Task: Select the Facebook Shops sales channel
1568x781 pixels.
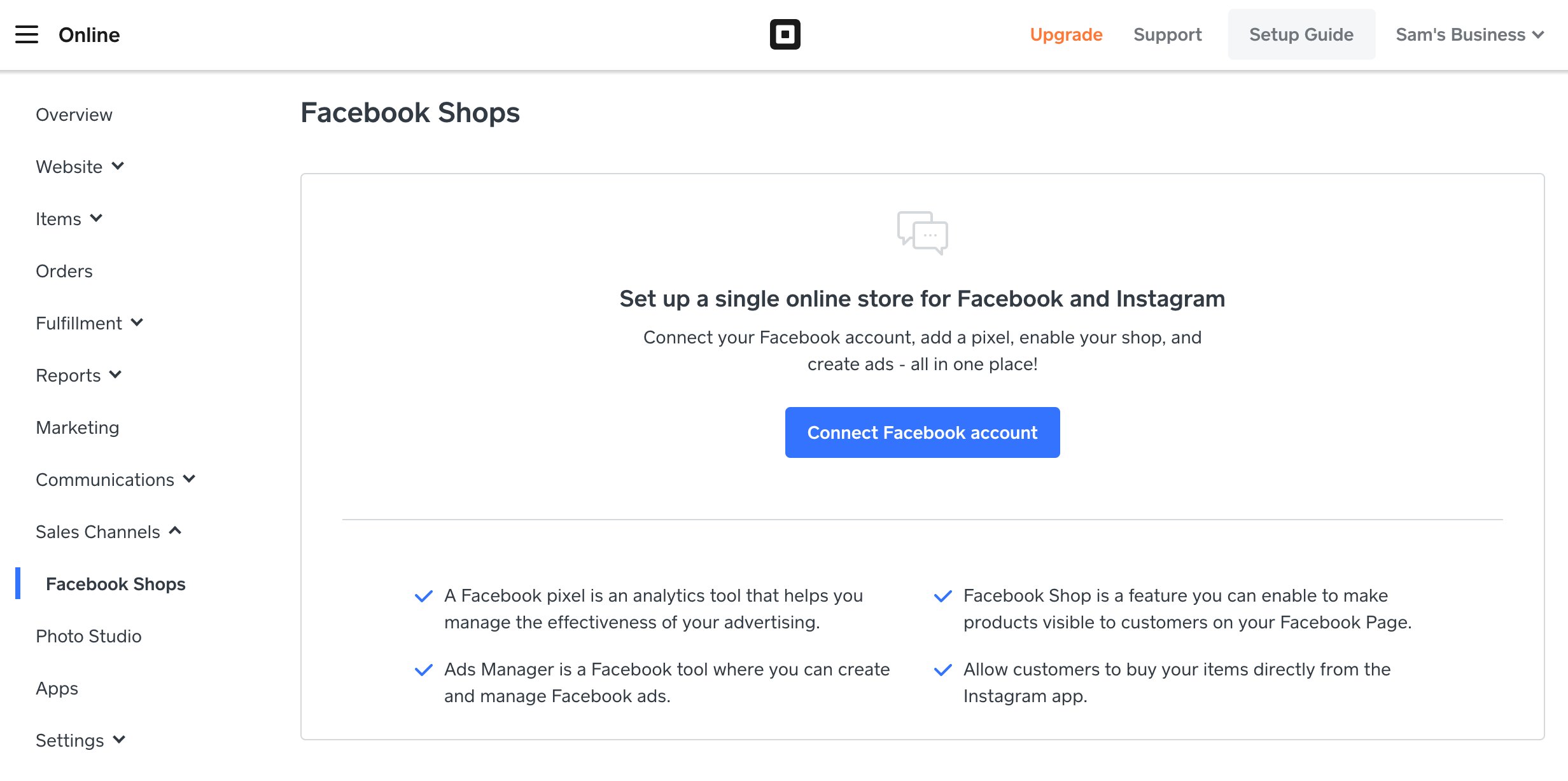Action: (116, 584)
